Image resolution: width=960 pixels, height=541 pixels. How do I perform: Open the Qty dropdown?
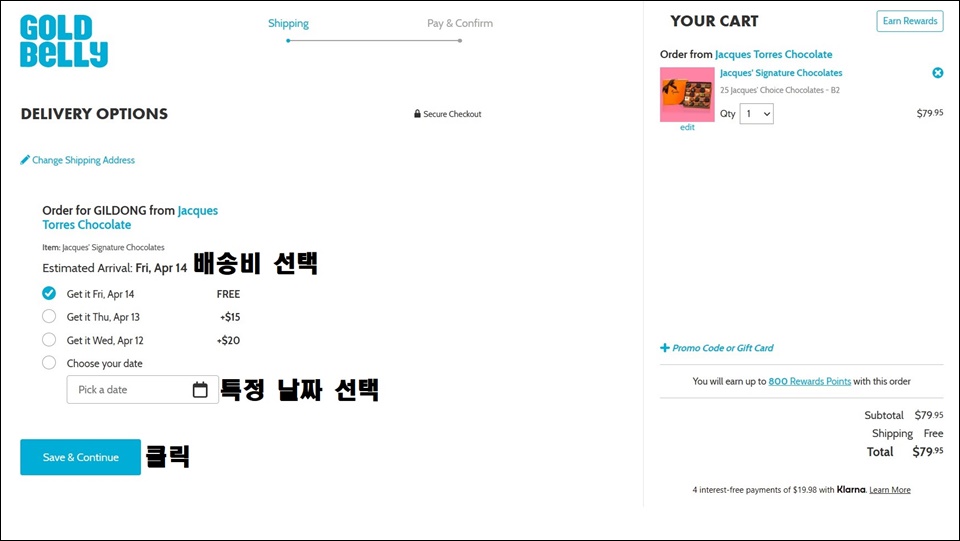[756, 114]
